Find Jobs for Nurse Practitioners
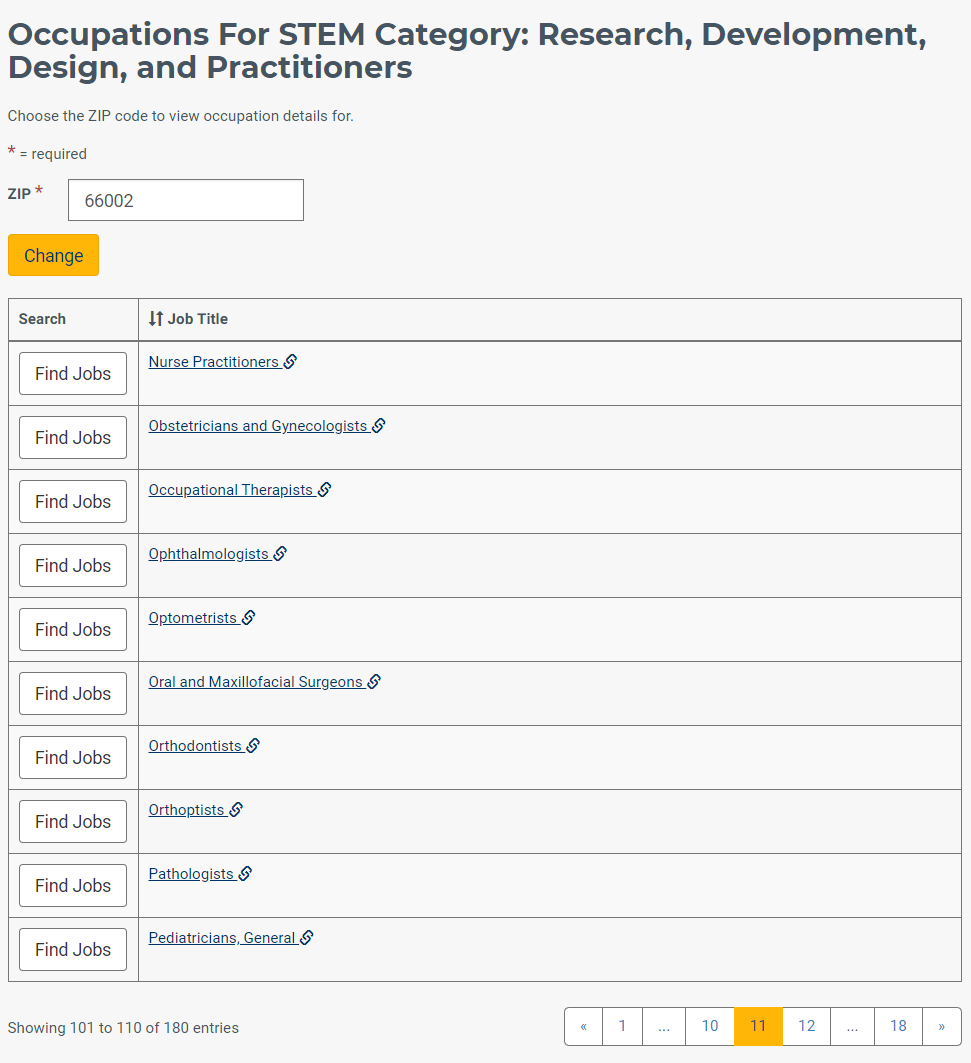Viewport: 971px width, 1063px height. tap(73, 374)
